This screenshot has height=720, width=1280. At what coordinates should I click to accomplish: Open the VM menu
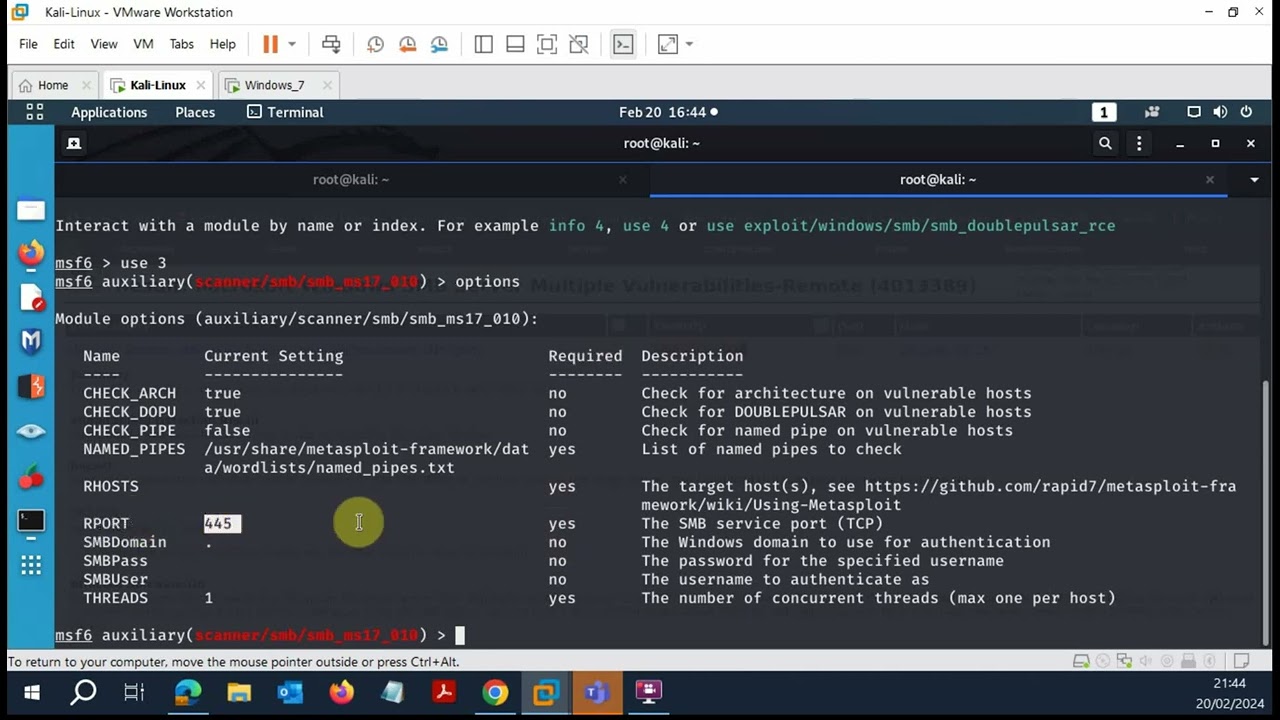(x=143, y=44)
